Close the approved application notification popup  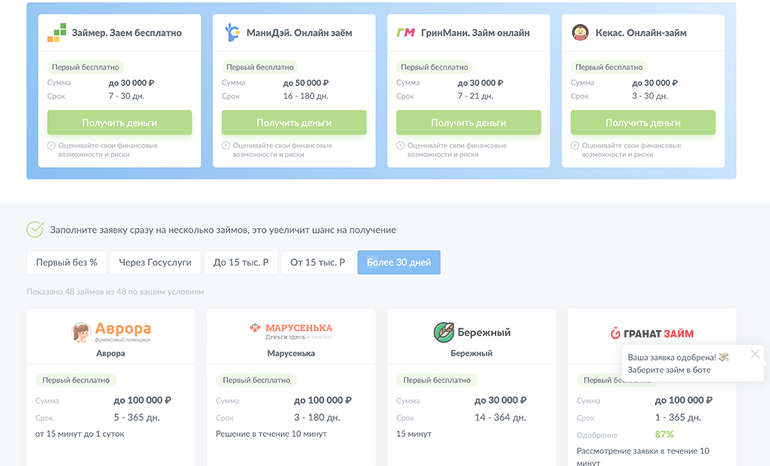pyautogui.click(x=755, y=354)
